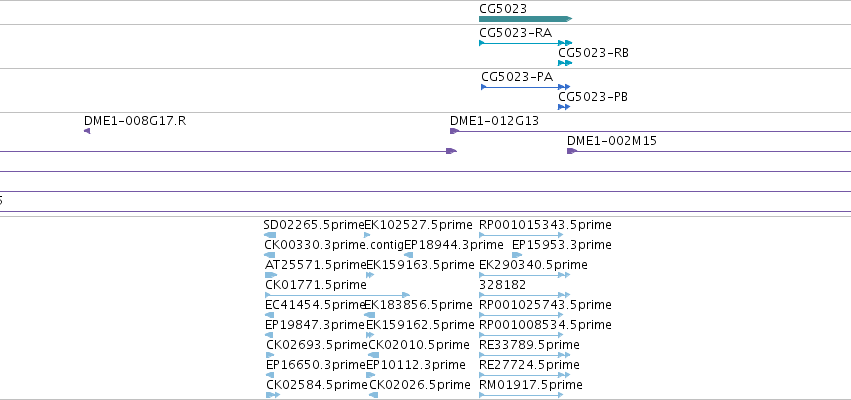Screen dimensions: 851x400
Task: Select the CG5023-PB protein arrows
Action: (564, 107)
